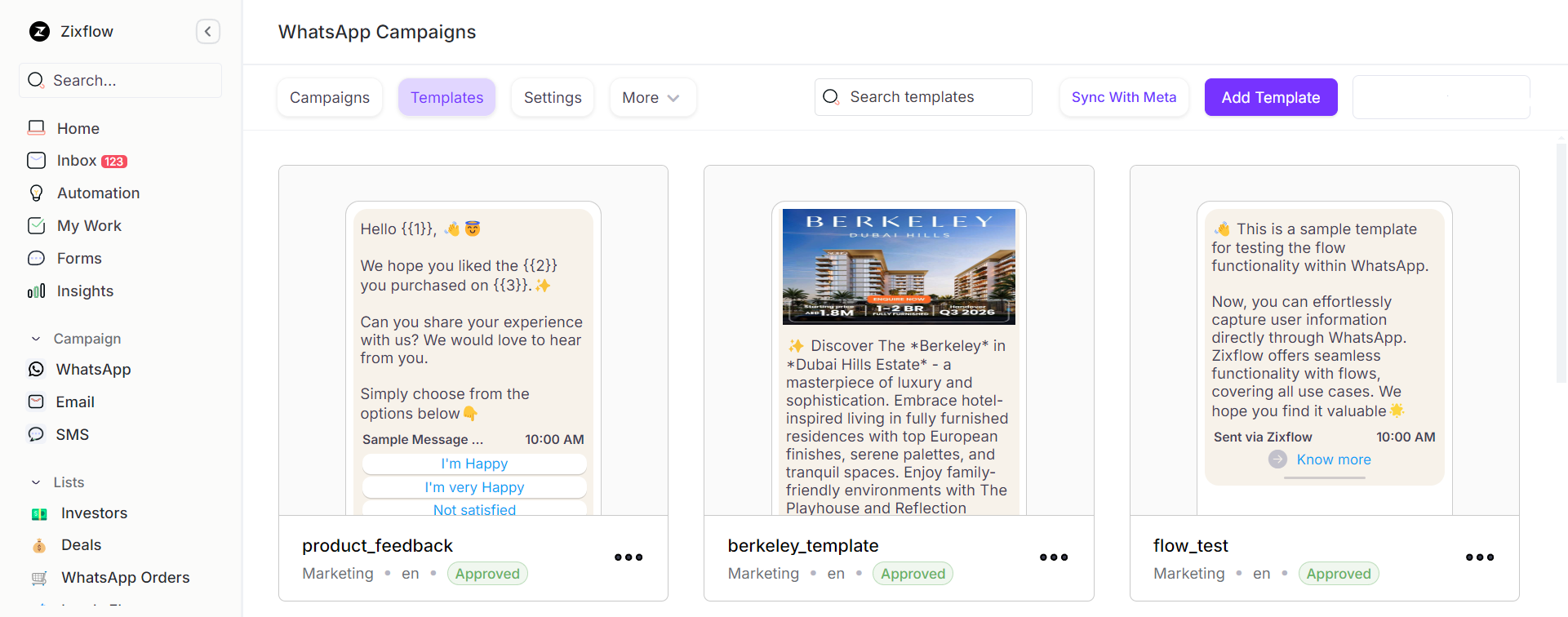Collapse the sidebar with the arrow button

point(208,32)
